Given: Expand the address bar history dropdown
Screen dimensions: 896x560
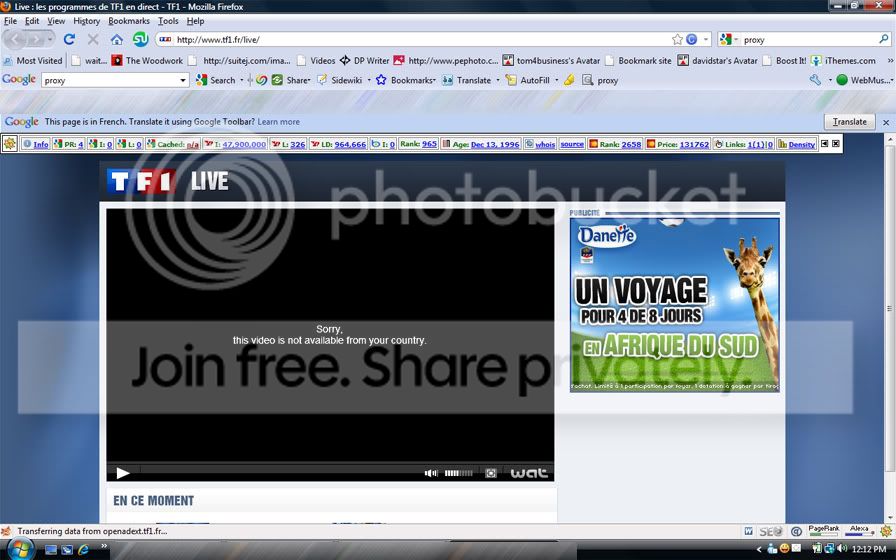Looking at the screenshot, I should coord(706,39).
